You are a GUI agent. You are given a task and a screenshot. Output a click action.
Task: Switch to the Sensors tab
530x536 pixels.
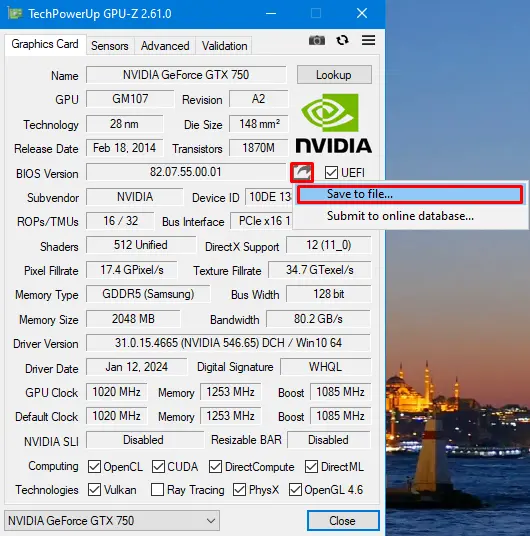click(110, 46)
